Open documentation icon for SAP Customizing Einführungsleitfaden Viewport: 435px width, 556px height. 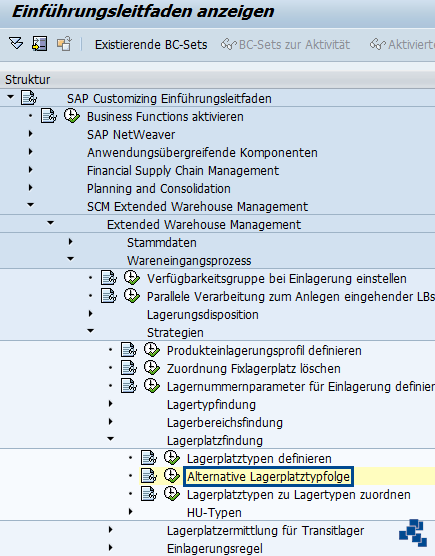[x=29, y=98]
